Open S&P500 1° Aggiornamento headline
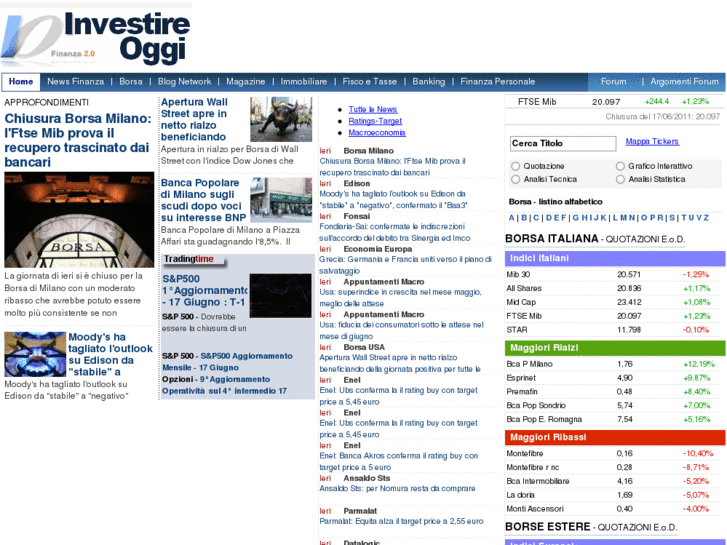Screen dimensions: 727x545 204,290
